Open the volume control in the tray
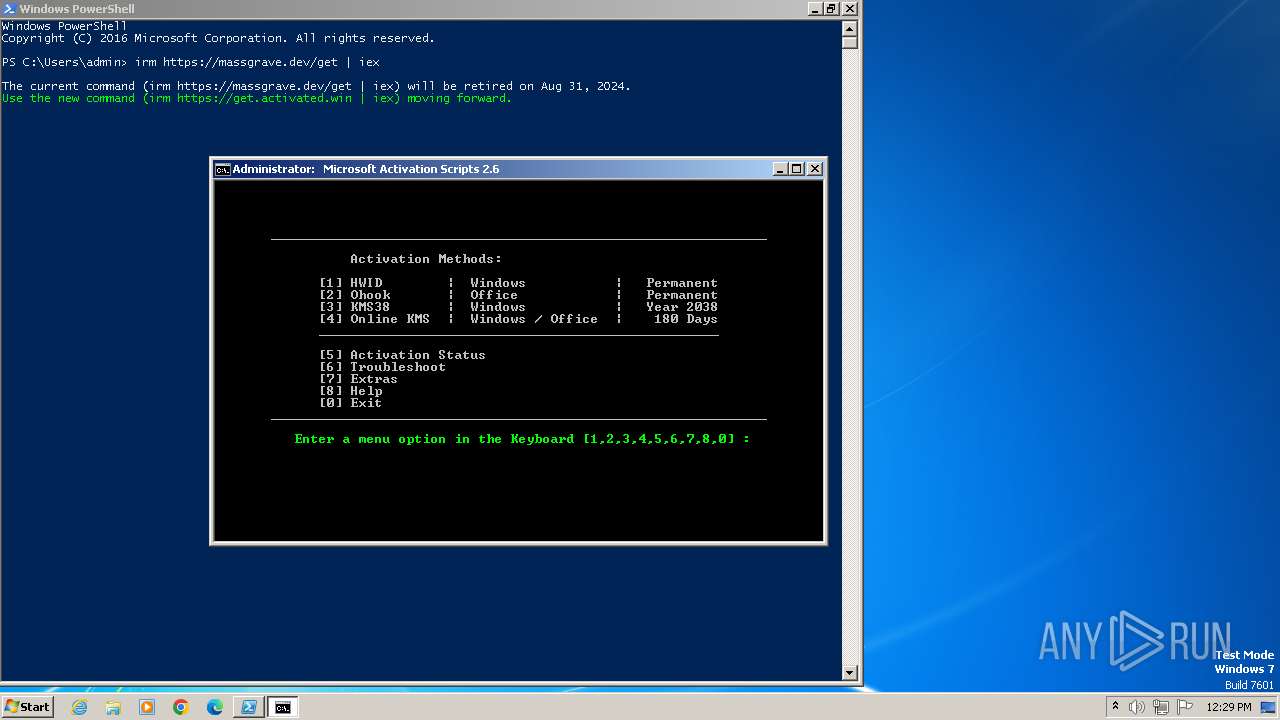The width and height of the screenshot is (1280, 720). (x=1137, y=707)
